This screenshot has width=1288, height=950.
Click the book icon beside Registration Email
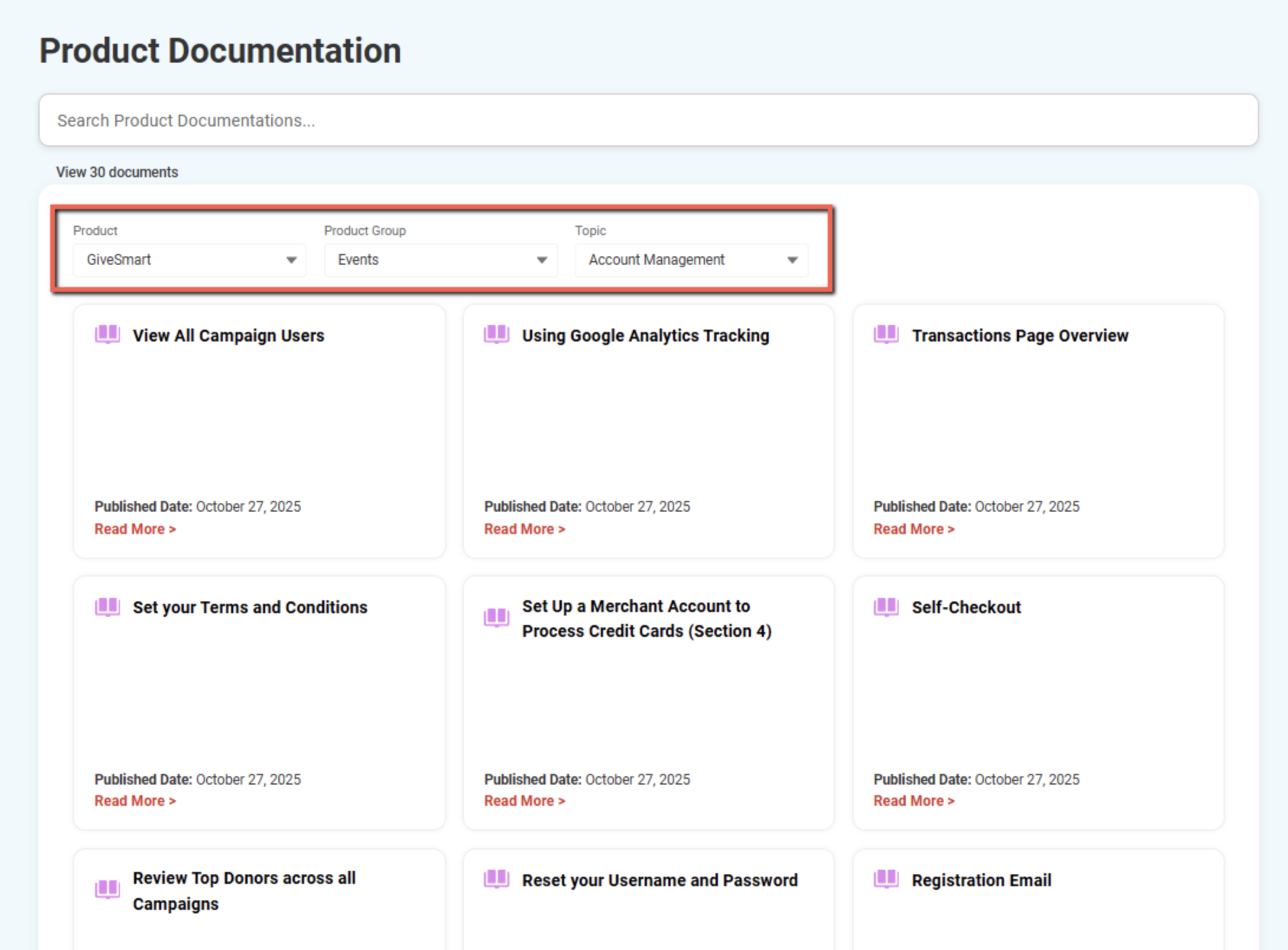click(886, 879)
